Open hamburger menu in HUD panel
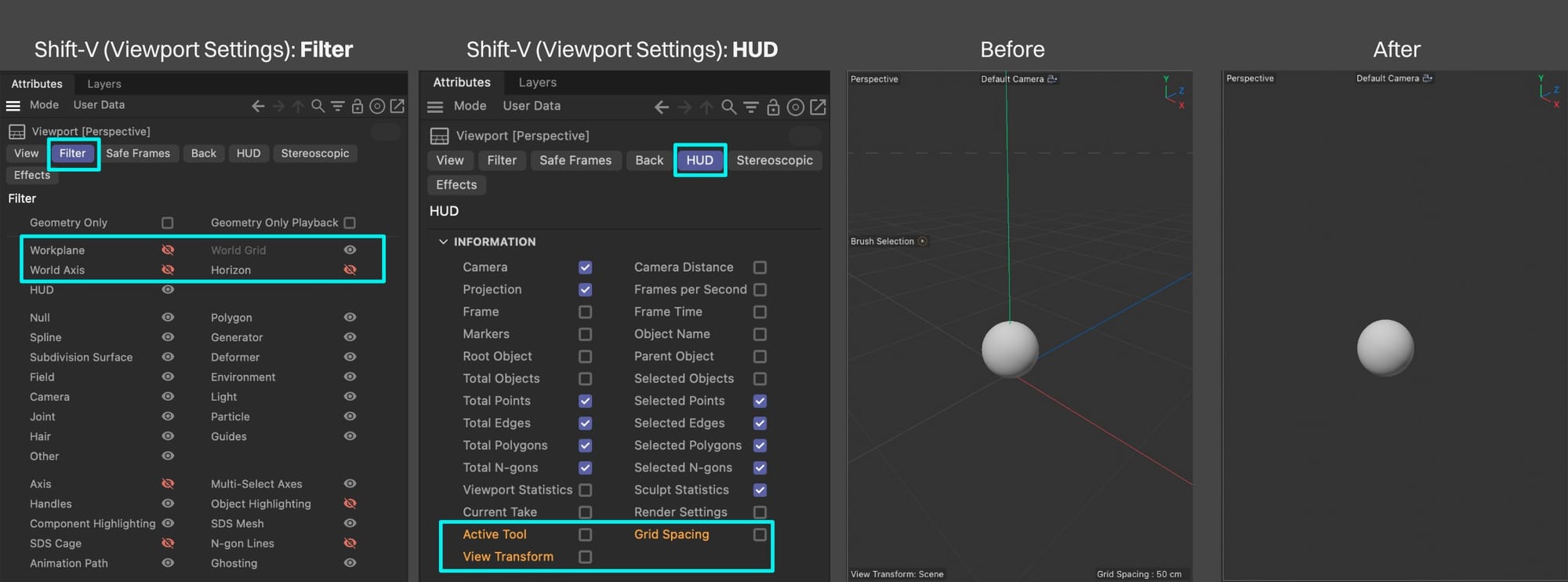The width and height of the screenshot is (1568, 582). click(436, 107)
